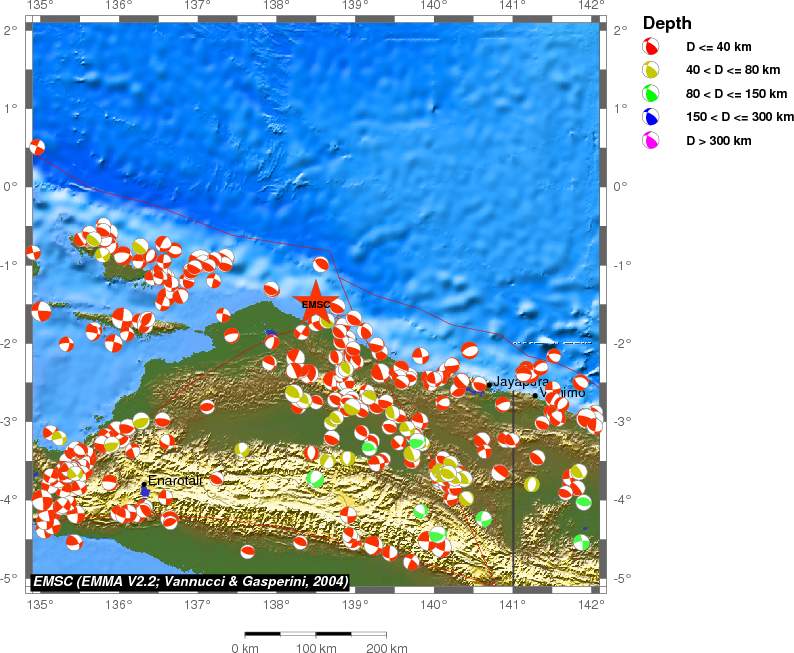Screen dimensions: 794x653
Task: Click the black city dot next to Jayapura
Action: pos(489,385)
